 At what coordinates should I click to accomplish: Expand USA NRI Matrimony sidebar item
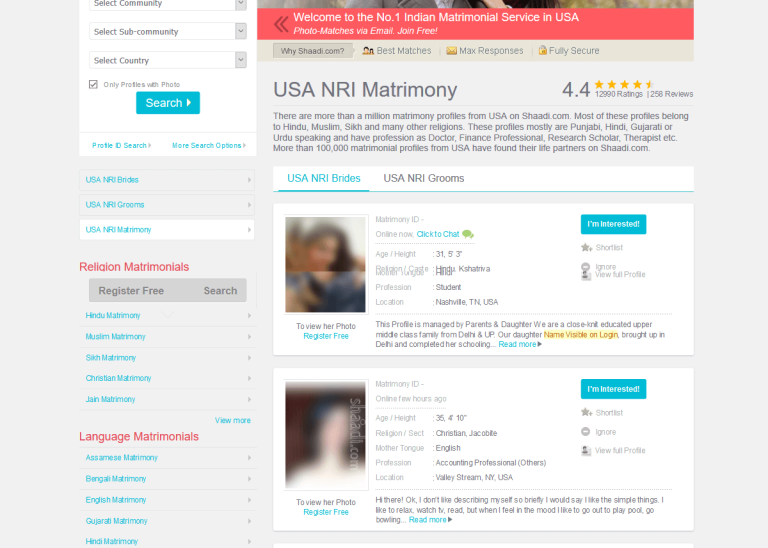click(167, 230)
